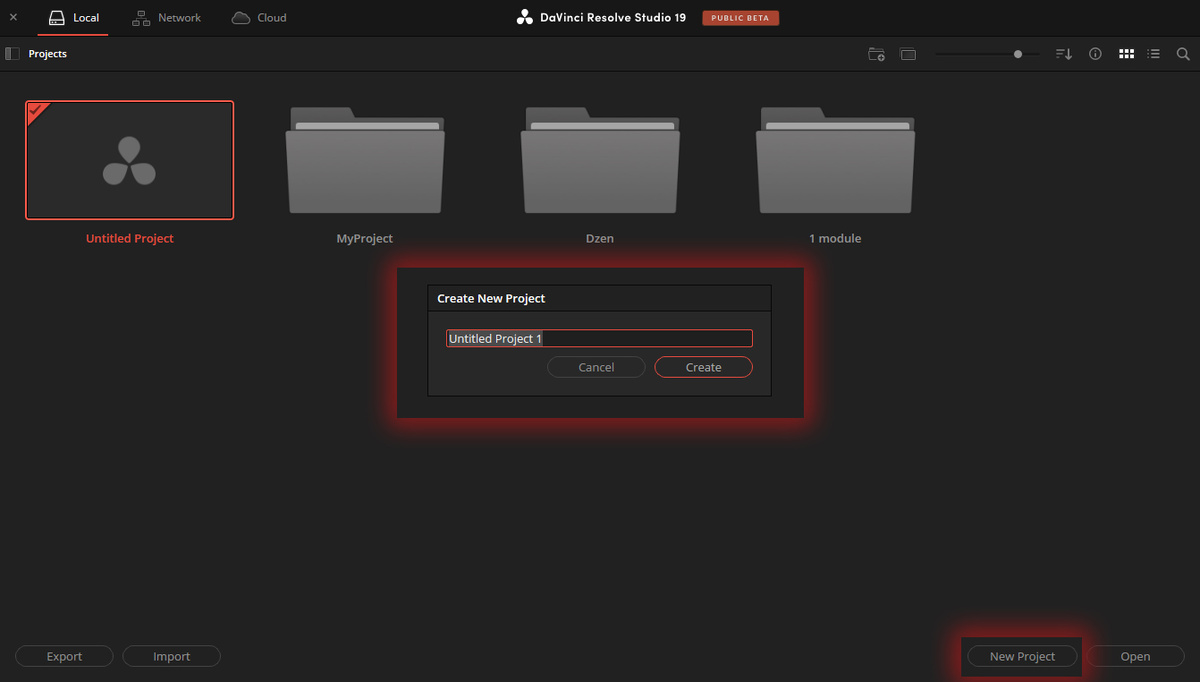1200x682 pixels.
Task: Switch to list view
Action: (x=1153, y=54)
